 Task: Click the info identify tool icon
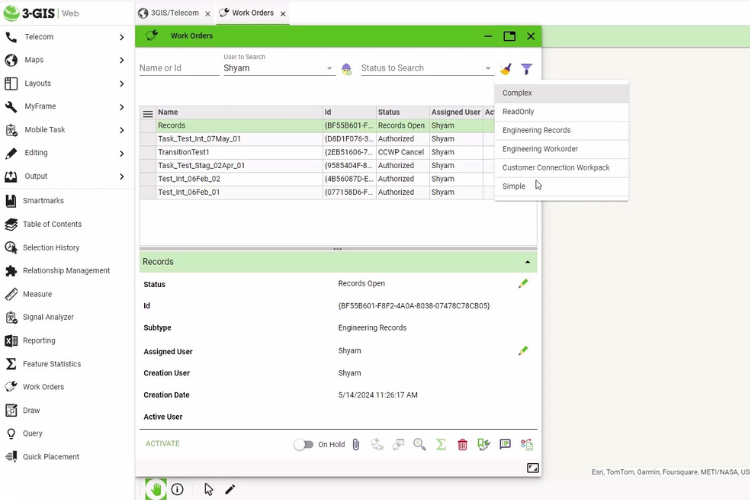[x=177, y=489]
